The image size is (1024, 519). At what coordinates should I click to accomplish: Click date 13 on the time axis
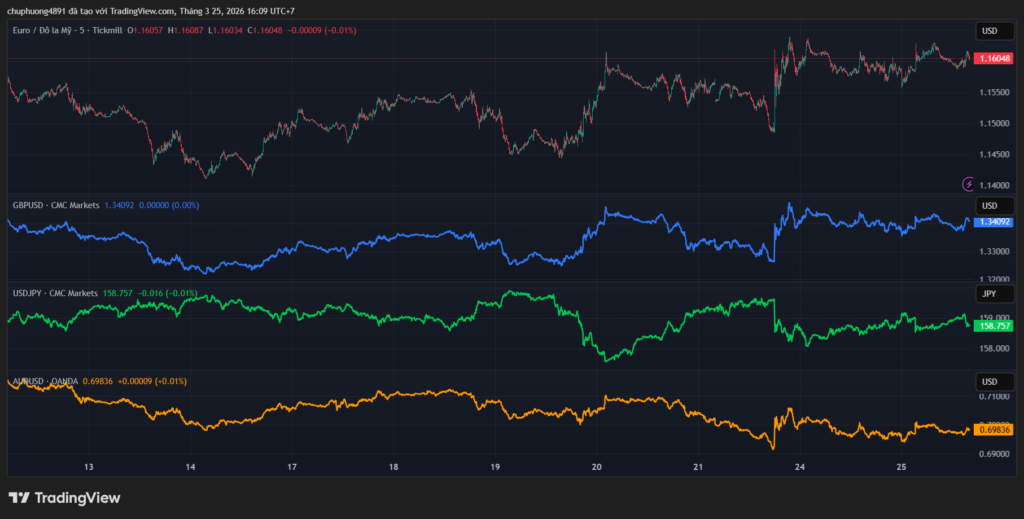coord(89,467)
